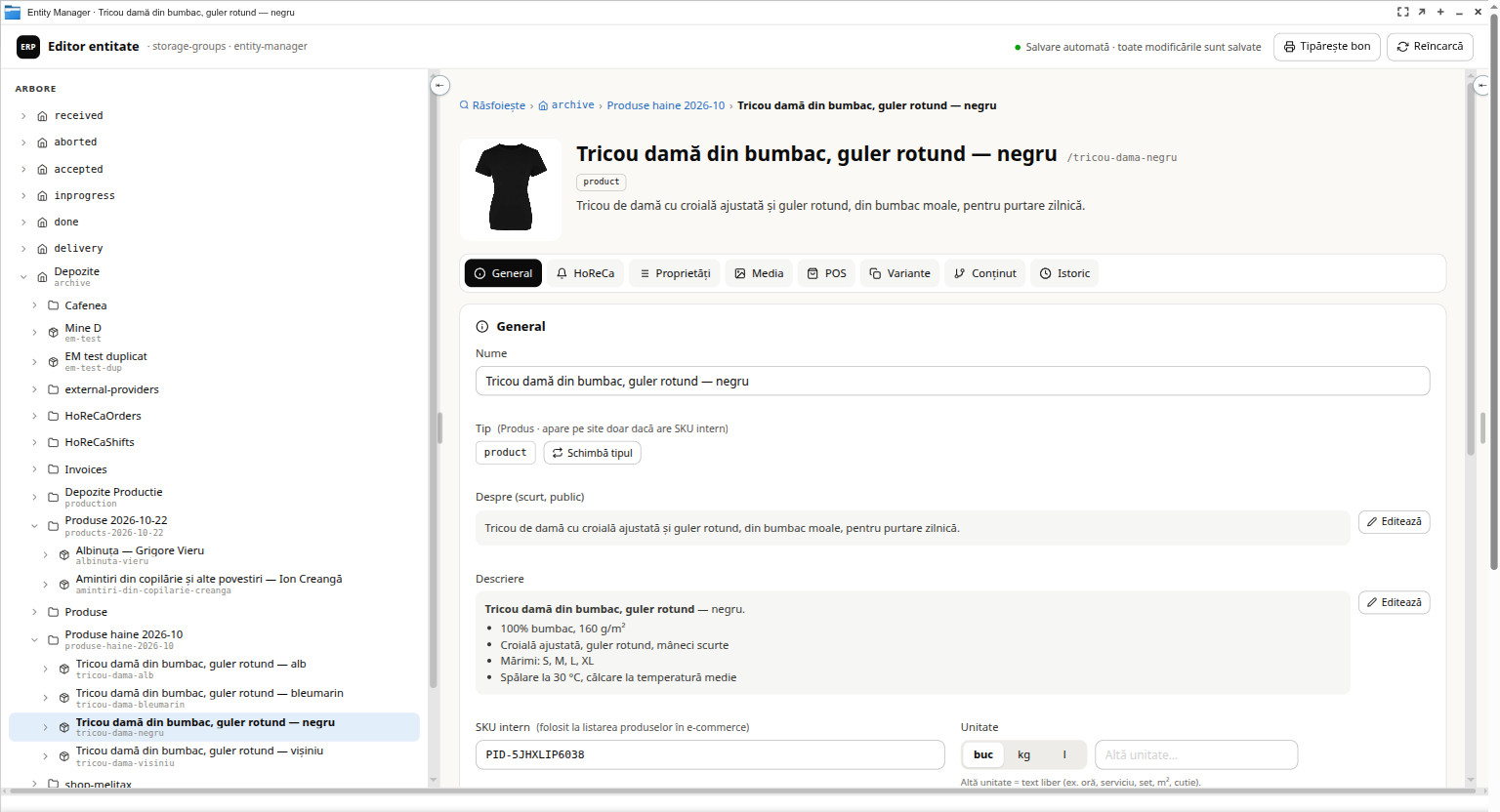Click fullscreen icon in window title bar
This screenshot has width=1500, height=812.
[1403, 12]
